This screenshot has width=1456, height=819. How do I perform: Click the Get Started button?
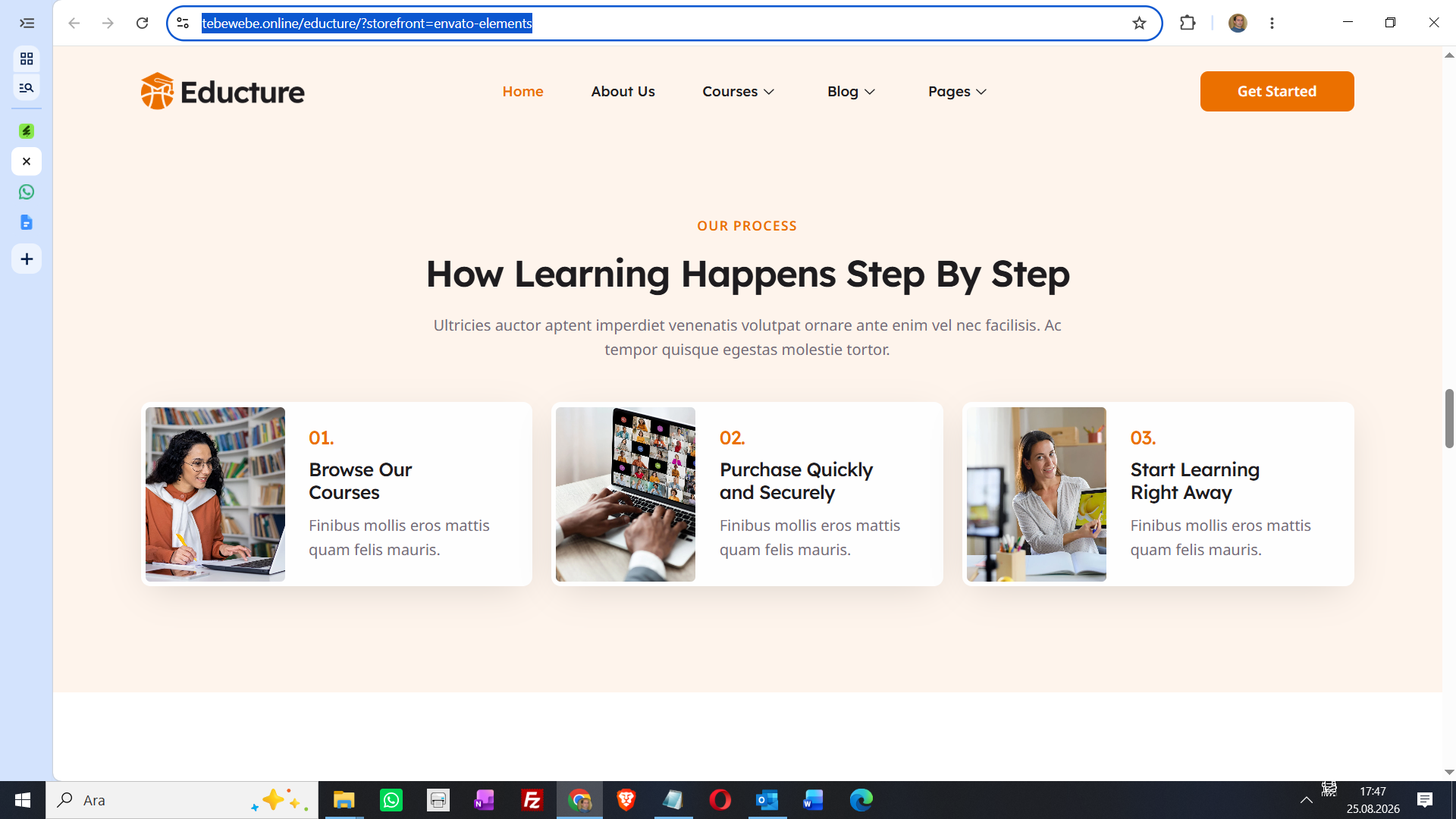click(x=1277, y=92)
